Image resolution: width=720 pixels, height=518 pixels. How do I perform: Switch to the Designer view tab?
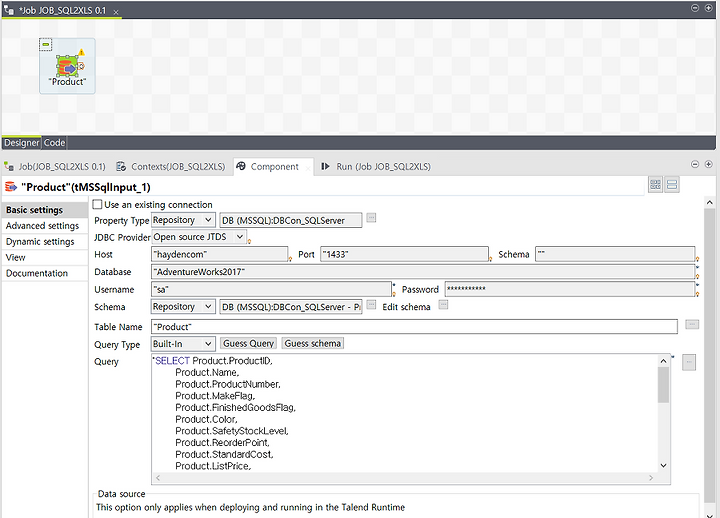tap(22, 143)
